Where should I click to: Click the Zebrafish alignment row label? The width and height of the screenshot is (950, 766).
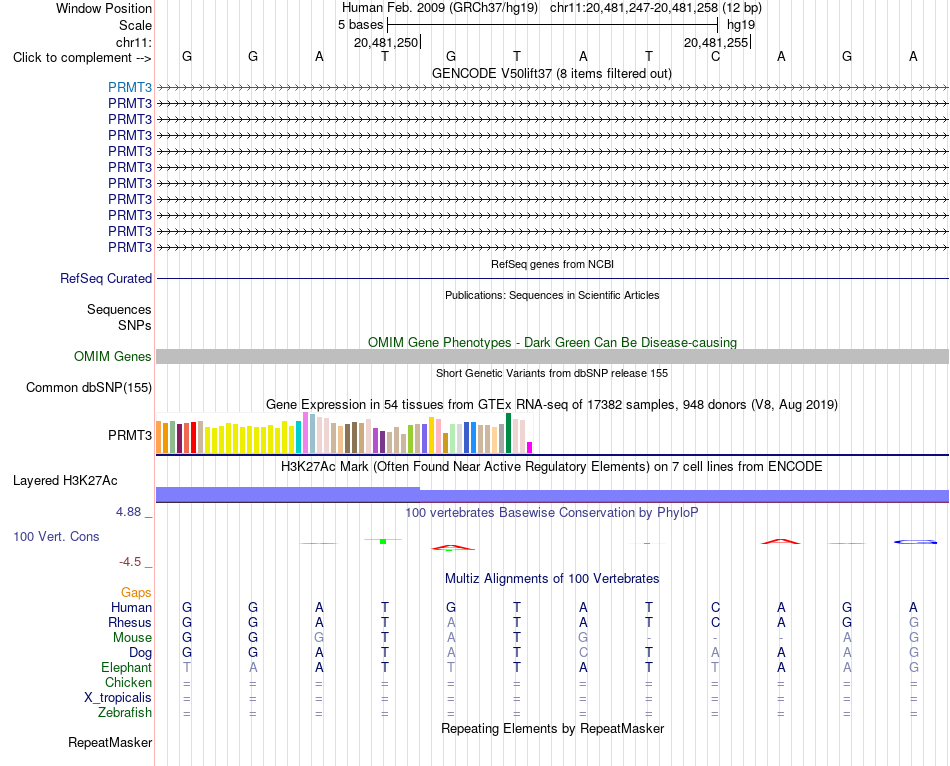point(125,713)
